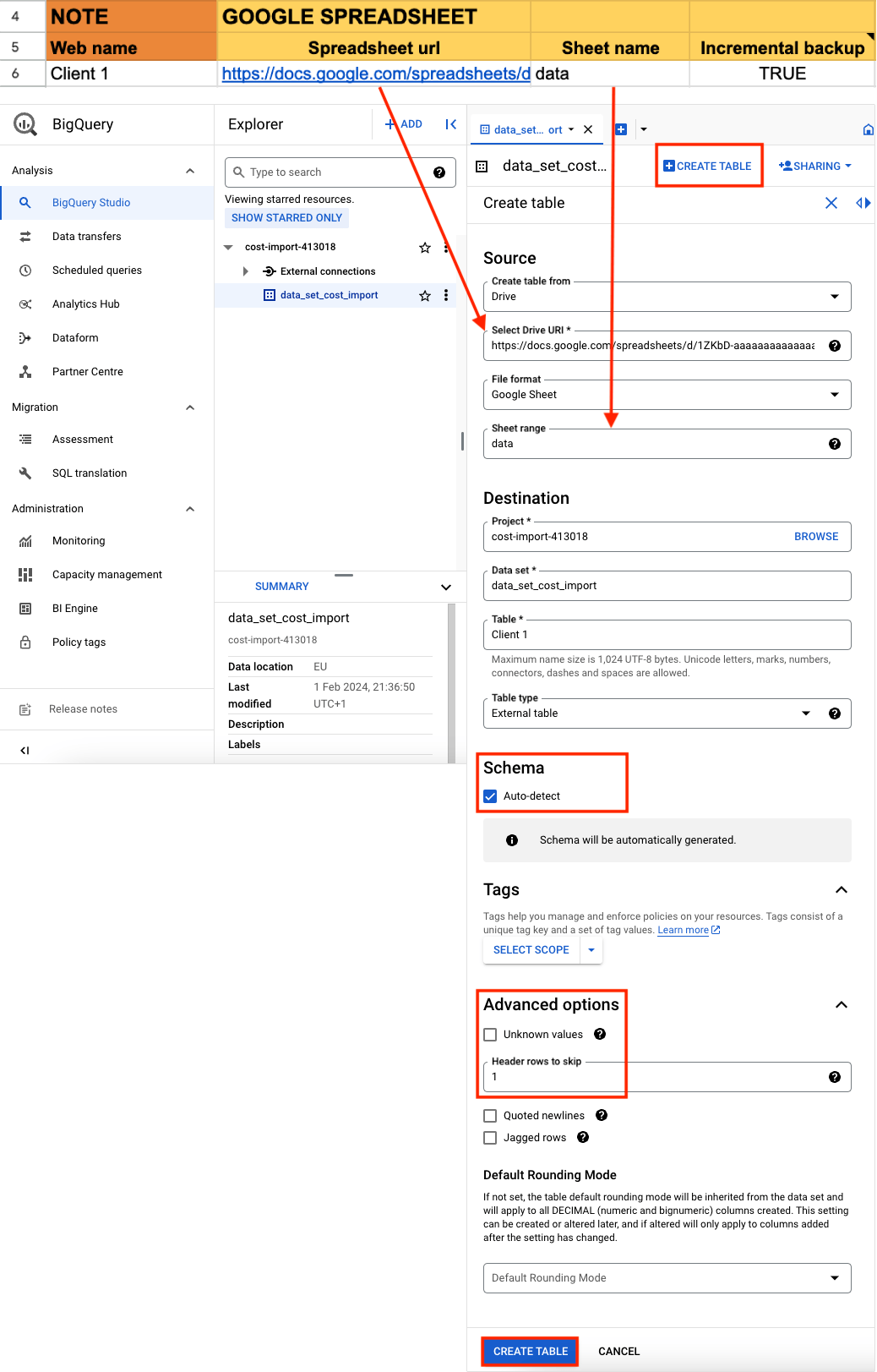Click the help icon beside Unknown values
Viewport: 877px width, 1372px height.
coord(600,1034)
